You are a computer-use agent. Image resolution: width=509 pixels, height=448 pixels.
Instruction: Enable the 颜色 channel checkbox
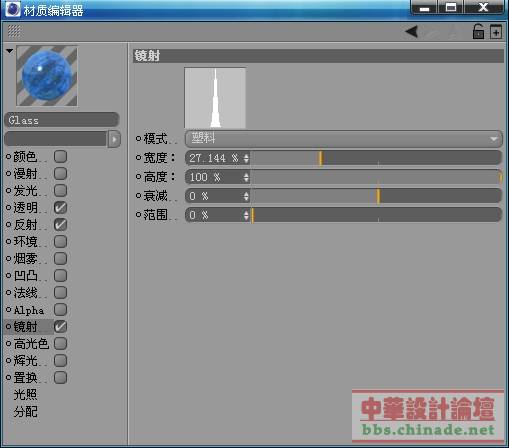[60, 156]
